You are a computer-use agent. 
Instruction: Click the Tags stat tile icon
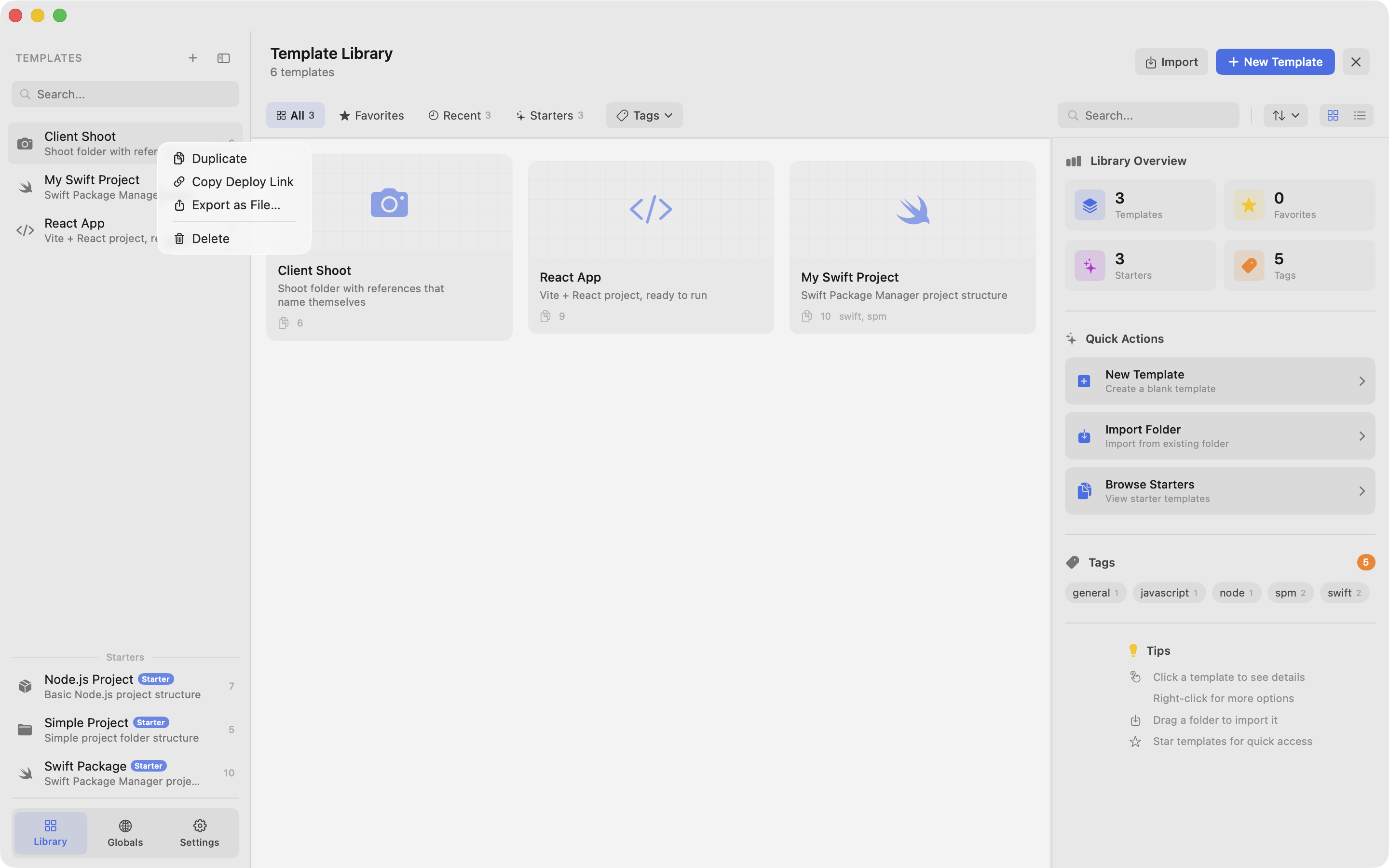tap(1249, 266)
